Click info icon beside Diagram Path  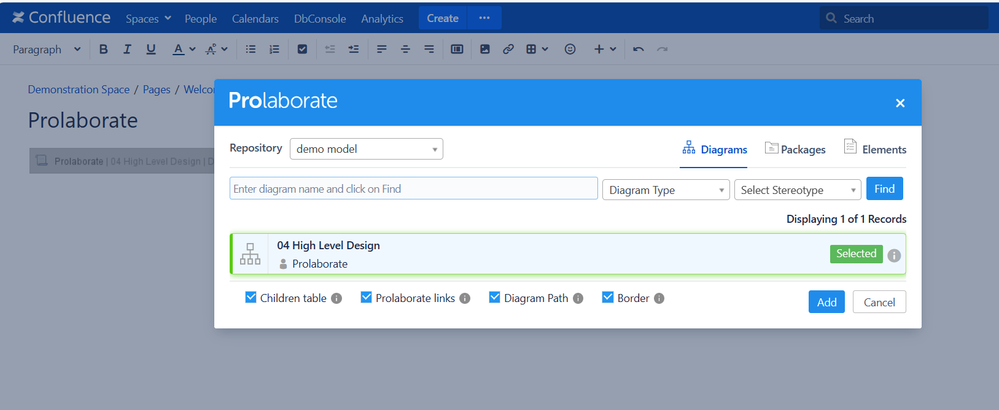[x=578, y=298]
